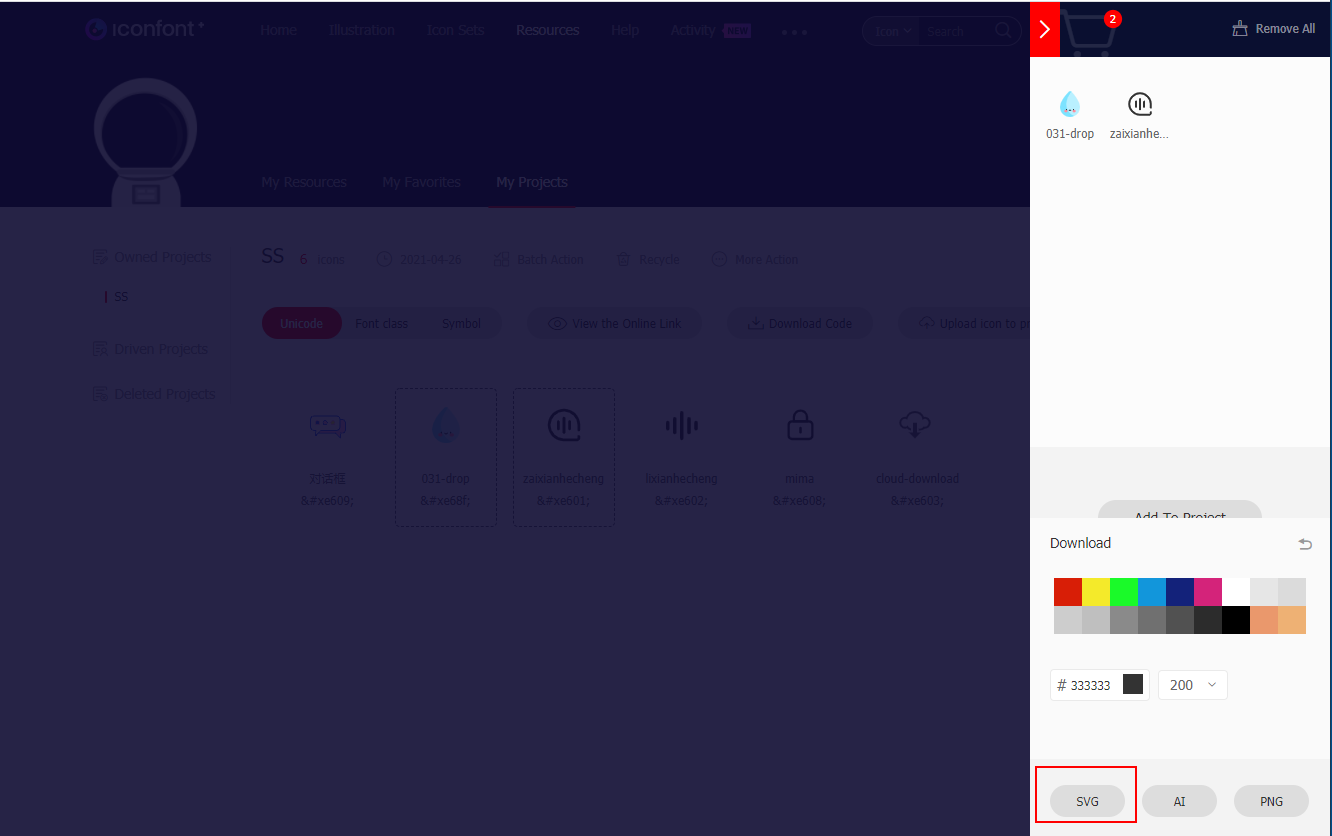Select the SS project in sidebar

point(121,297)
